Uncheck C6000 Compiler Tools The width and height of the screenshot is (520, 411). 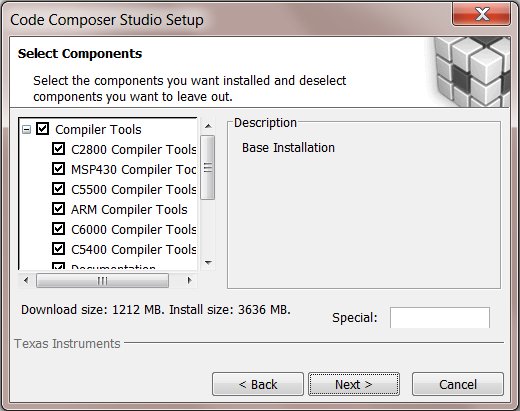coord(58,229)
